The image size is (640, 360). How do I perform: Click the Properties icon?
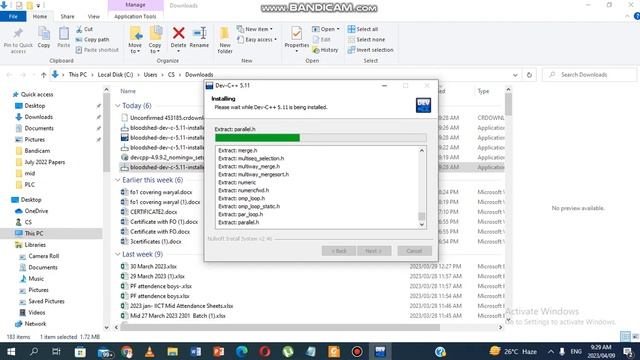pos(296,33)
